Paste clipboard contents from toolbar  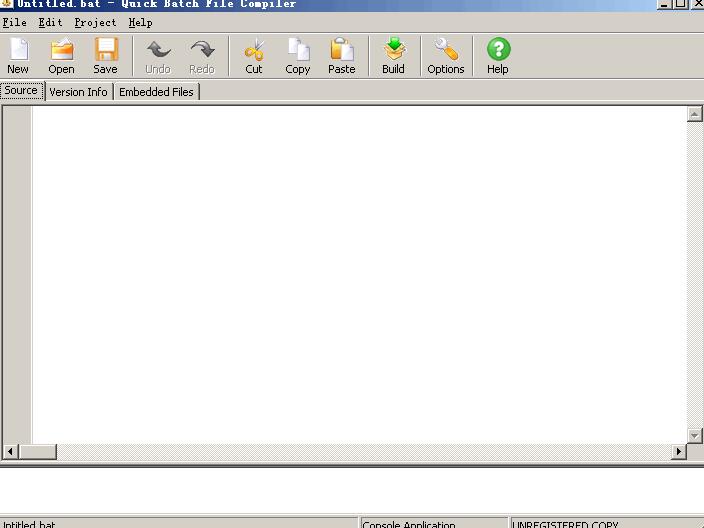pos(342,56)
